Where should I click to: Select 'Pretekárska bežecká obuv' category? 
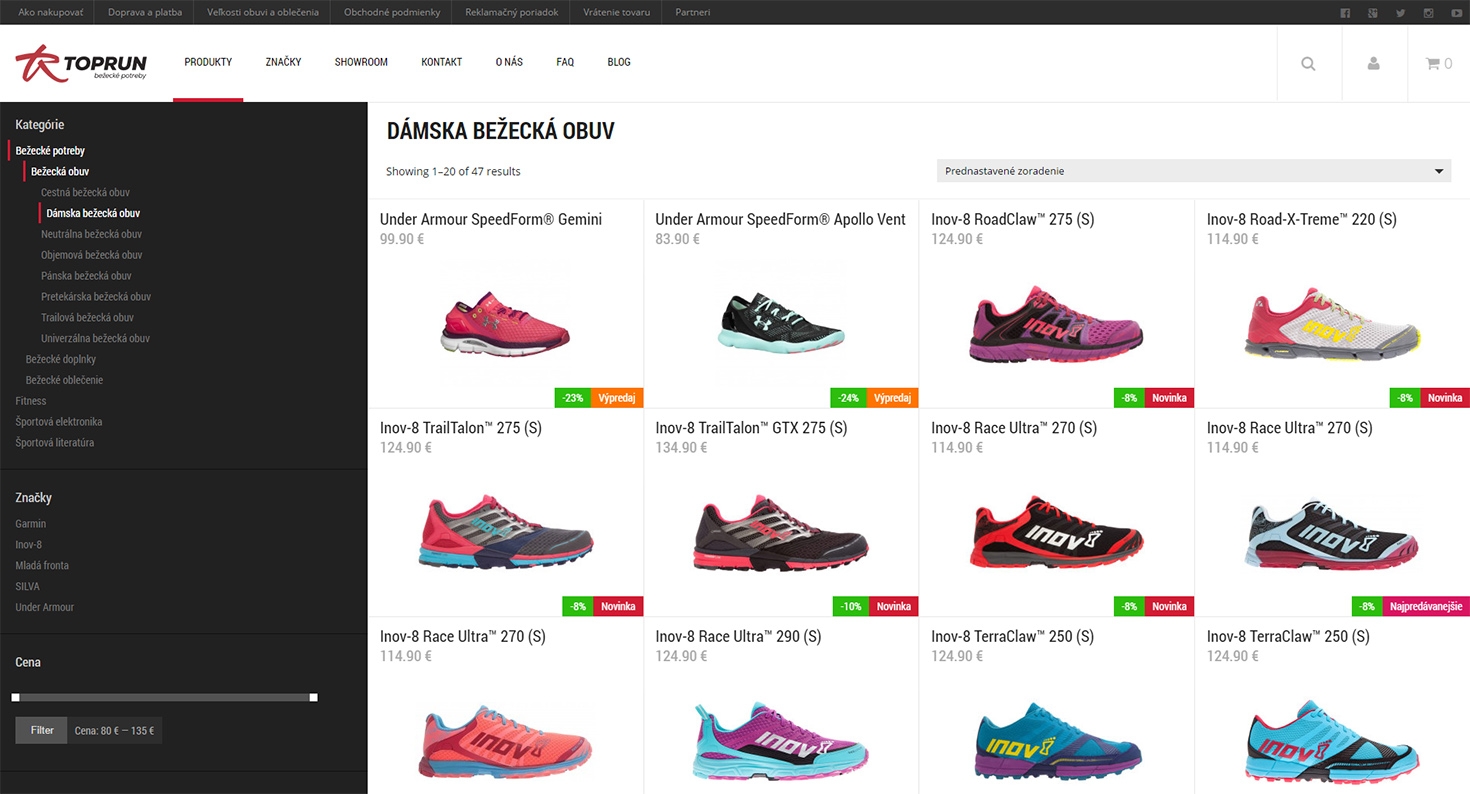tap(96, 297)
